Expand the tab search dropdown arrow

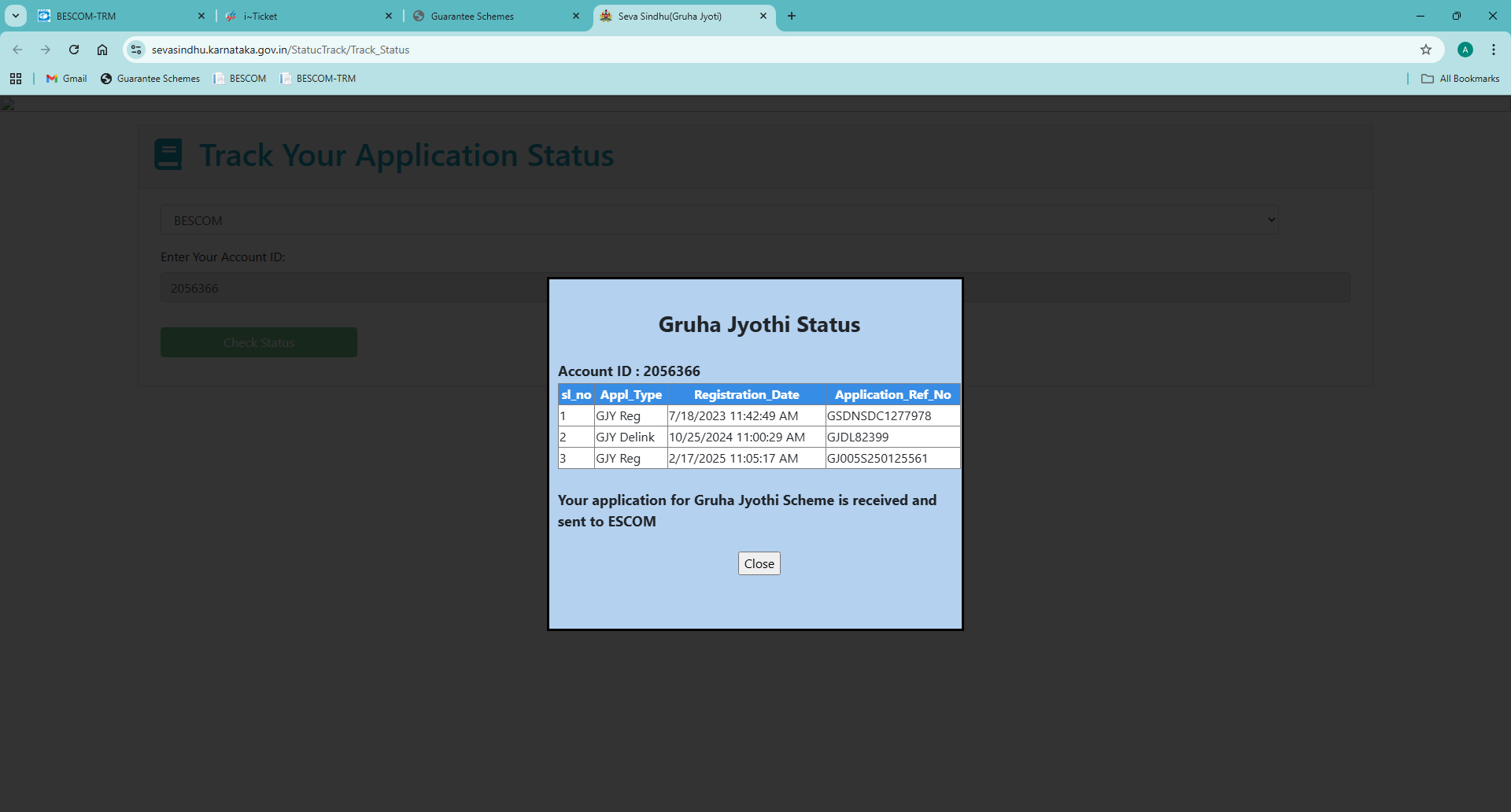[x=16, y=16]
